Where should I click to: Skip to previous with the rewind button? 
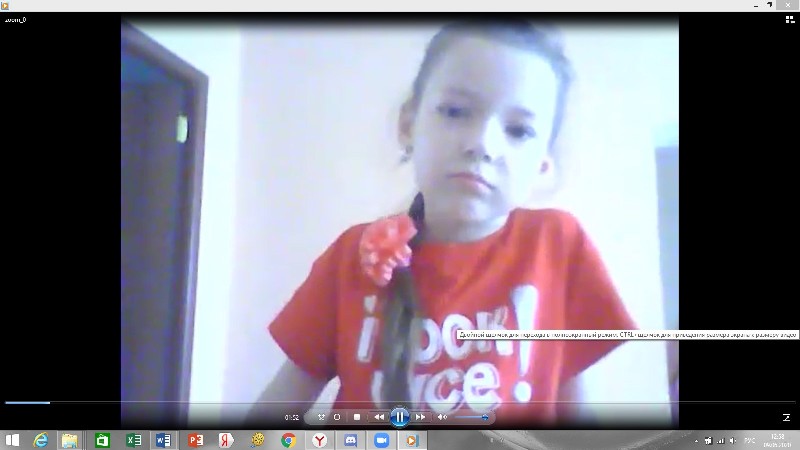coord(379,416)
